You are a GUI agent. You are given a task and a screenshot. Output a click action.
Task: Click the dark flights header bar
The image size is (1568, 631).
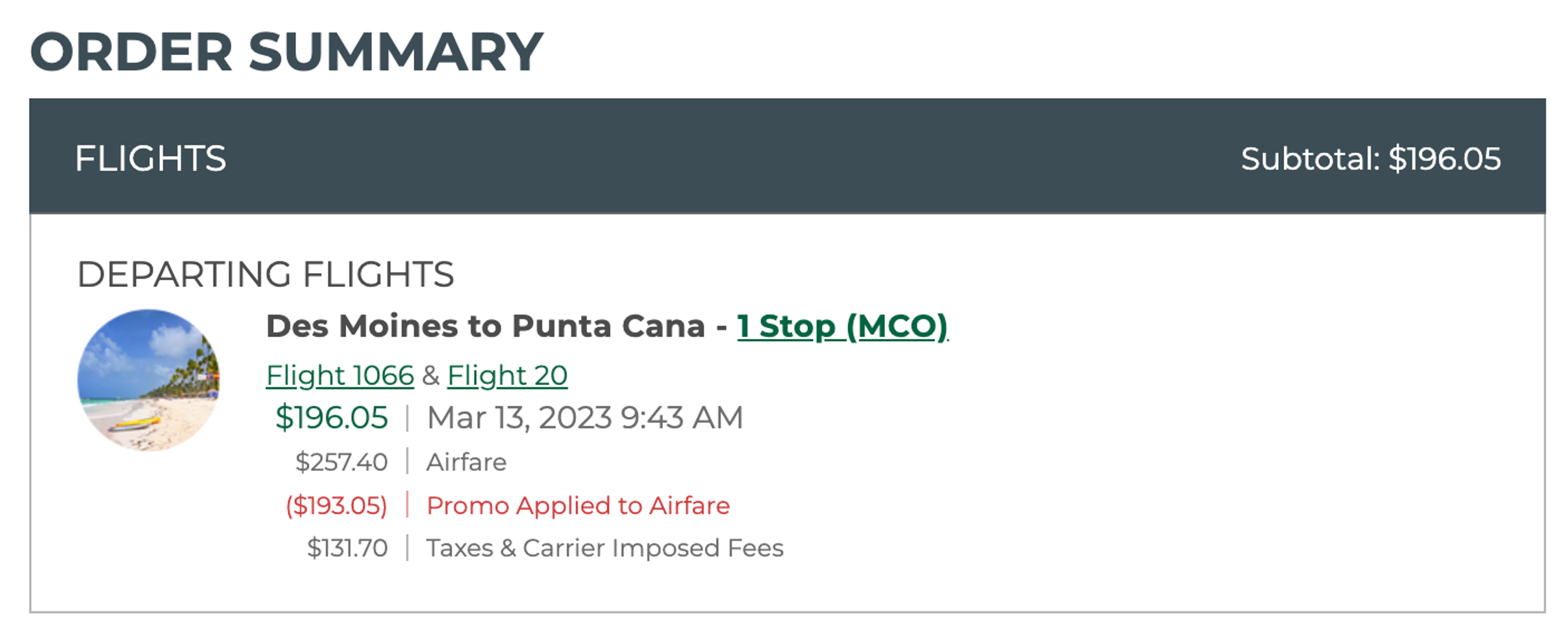(x=787, y=156)
